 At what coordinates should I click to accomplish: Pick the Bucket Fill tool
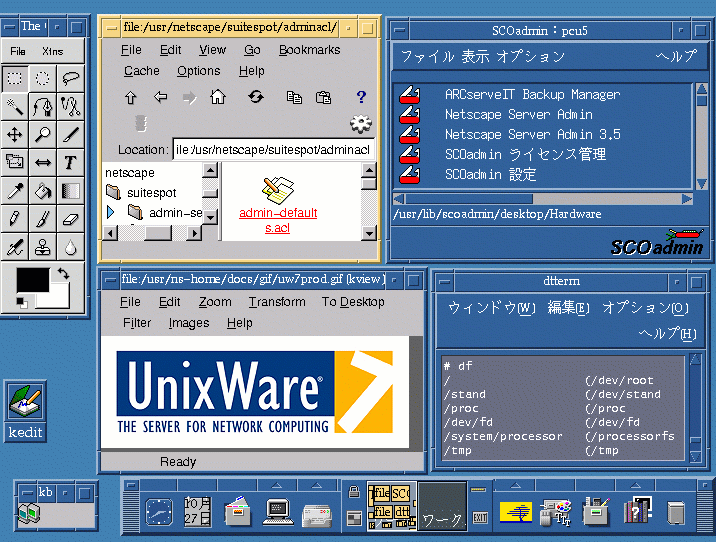tap(42, 191)
